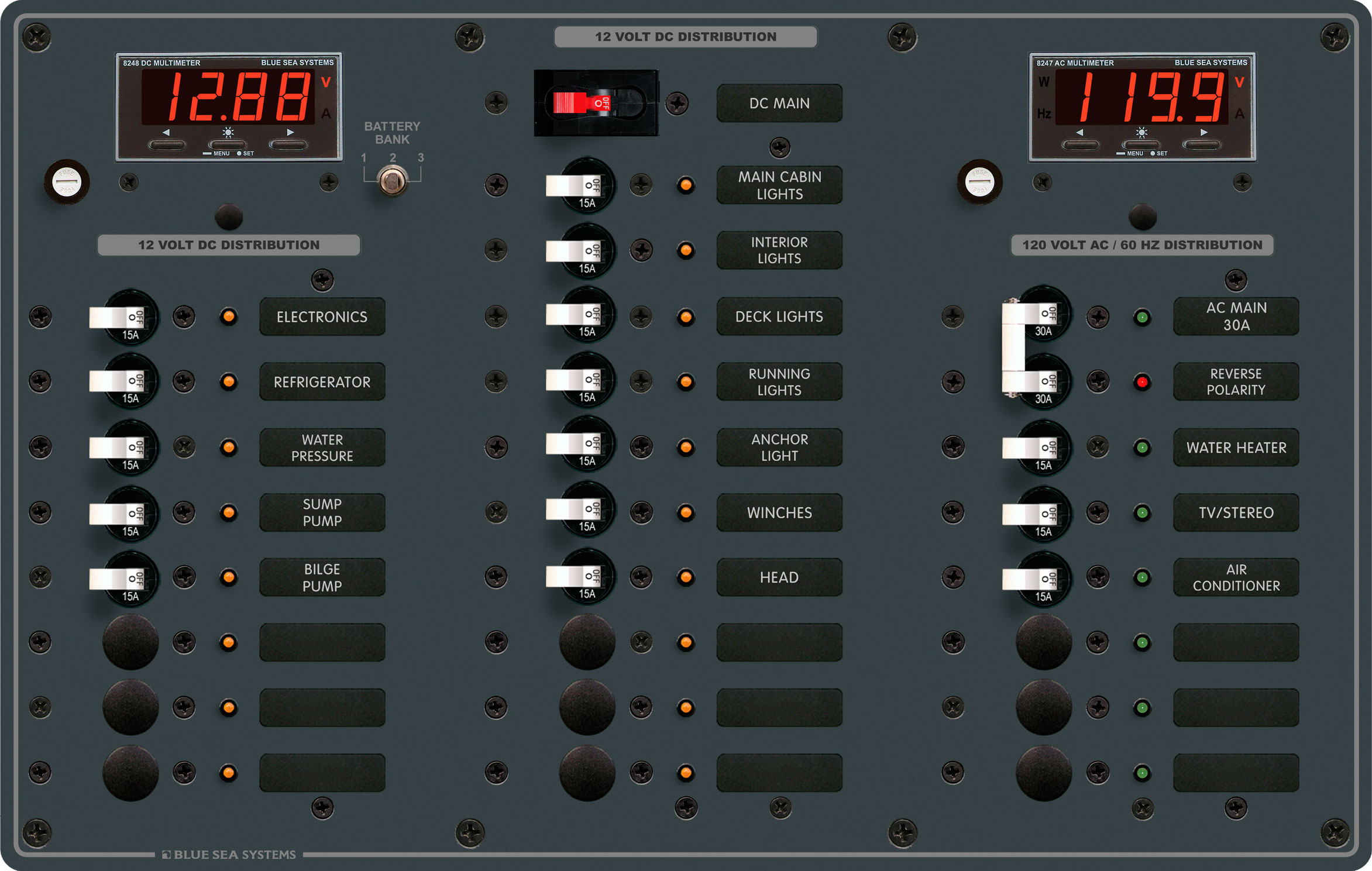
Task: Click the red 12.88 voltage display
Action: click(229, 97)
